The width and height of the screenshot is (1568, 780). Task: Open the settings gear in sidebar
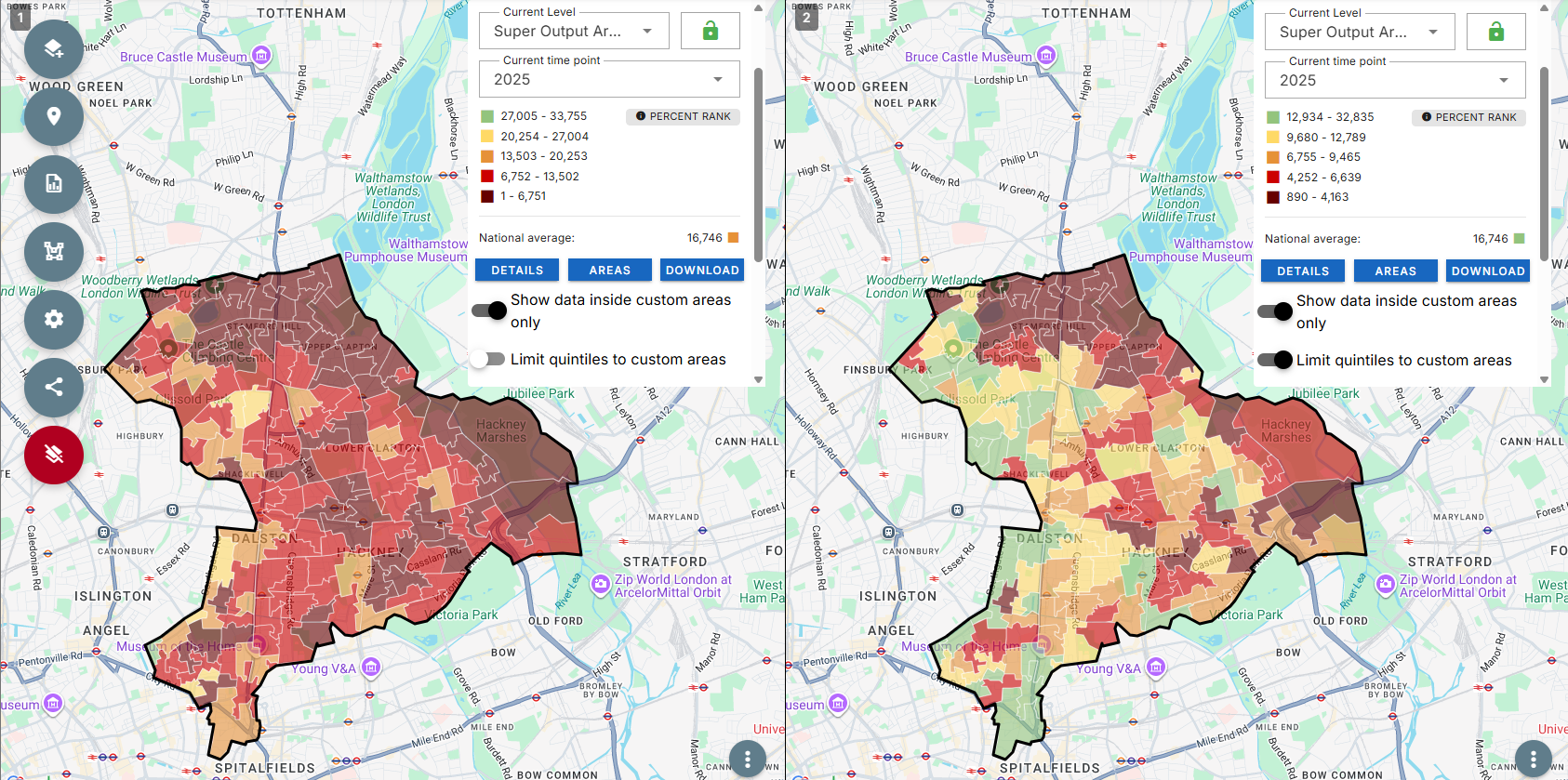54,320
